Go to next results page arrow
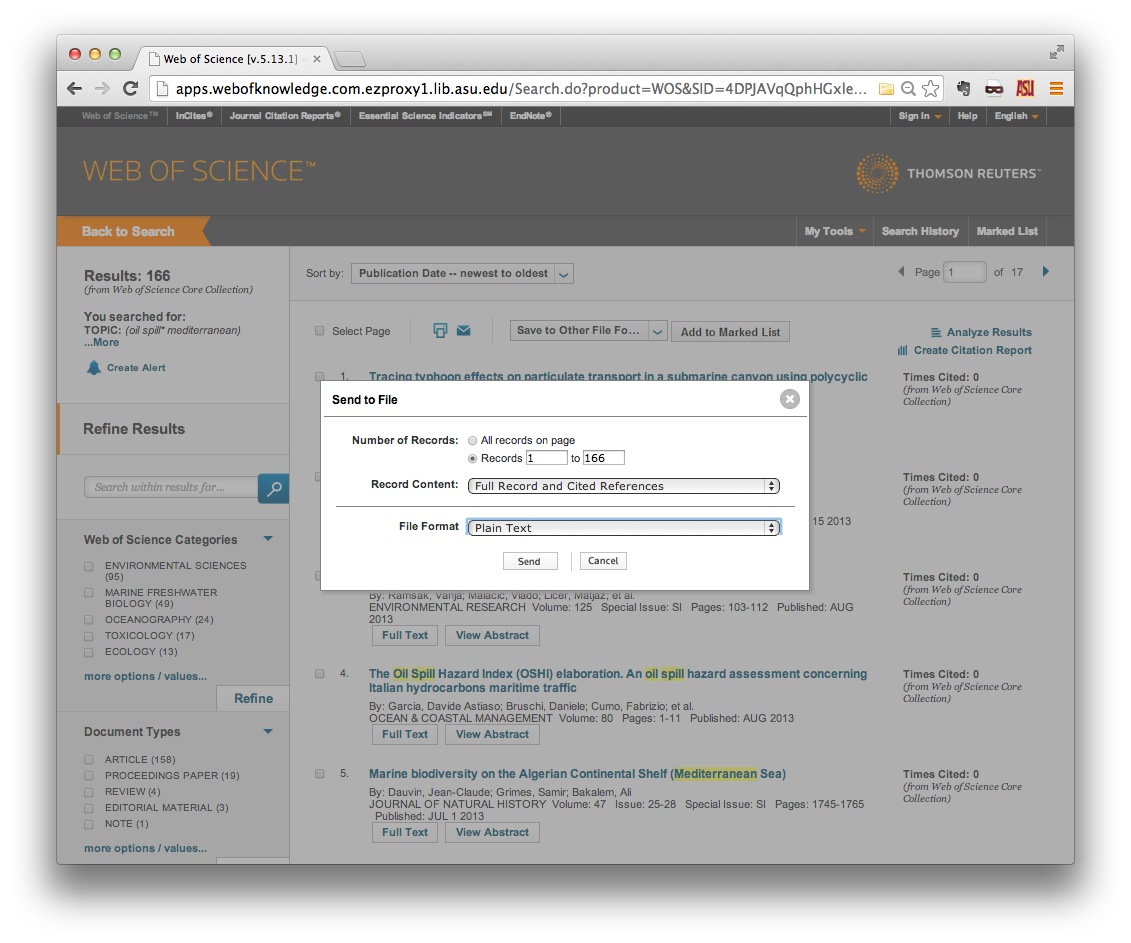Screen dimensions: 1131x943 coord(1046,271)
